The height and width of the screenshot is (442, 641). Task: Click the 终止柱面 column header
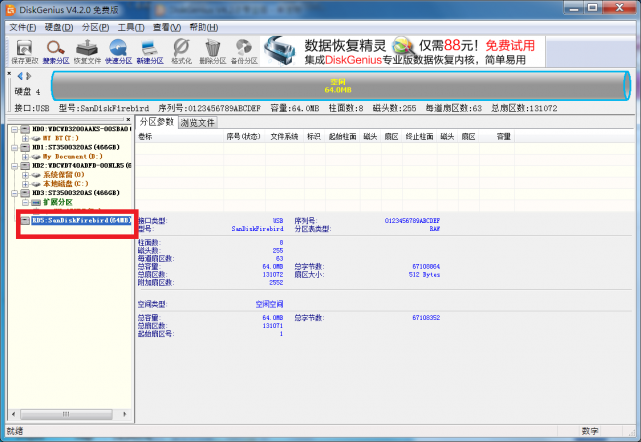click(x=419, y=137)
